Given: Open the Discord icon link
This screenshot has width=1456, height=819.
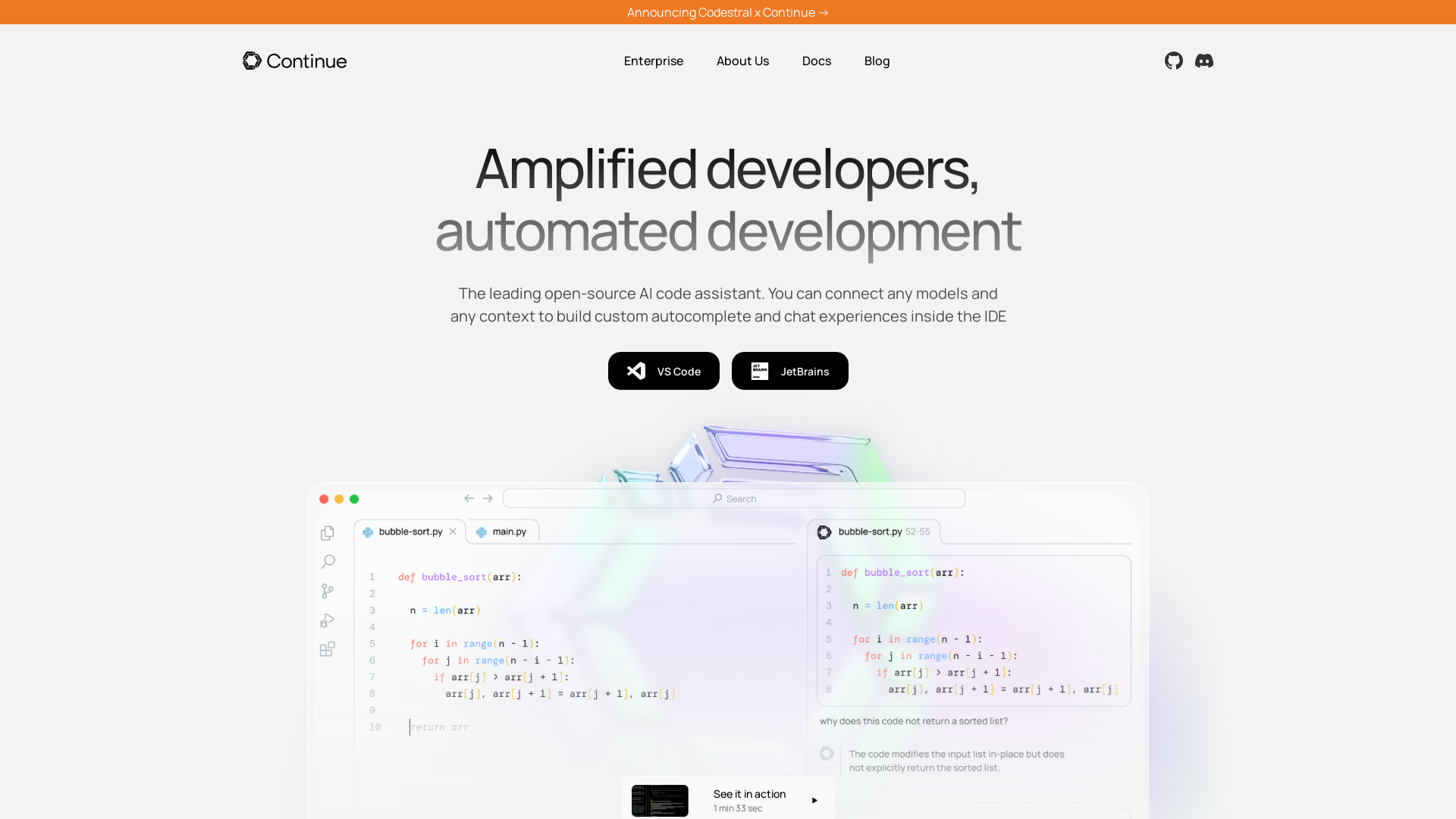Looking at the screenshot, I should click(1204, 61).
